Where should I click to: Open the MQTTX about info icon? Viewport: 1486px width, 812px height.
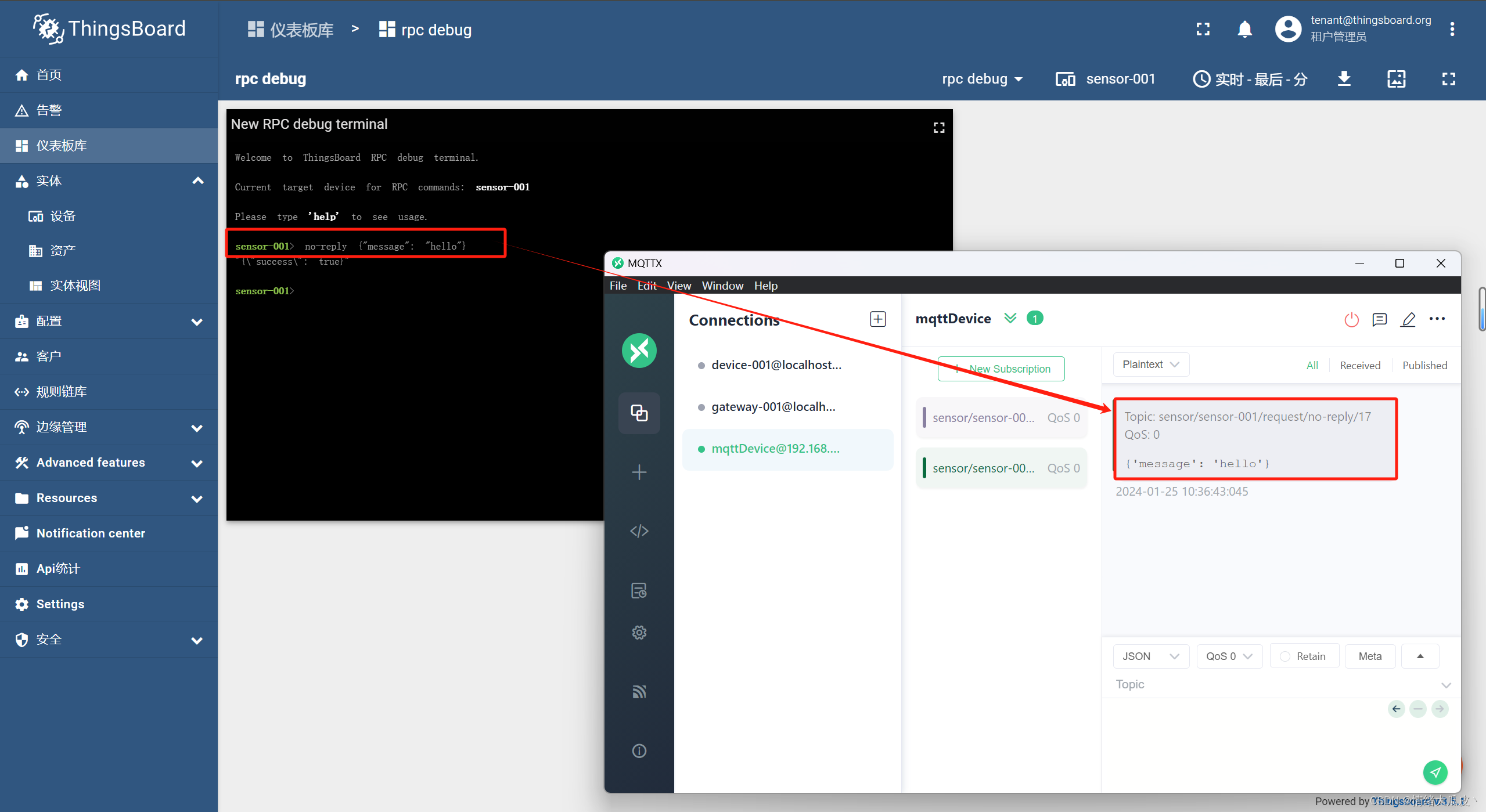pyautogui.click(x=639, y=750)
